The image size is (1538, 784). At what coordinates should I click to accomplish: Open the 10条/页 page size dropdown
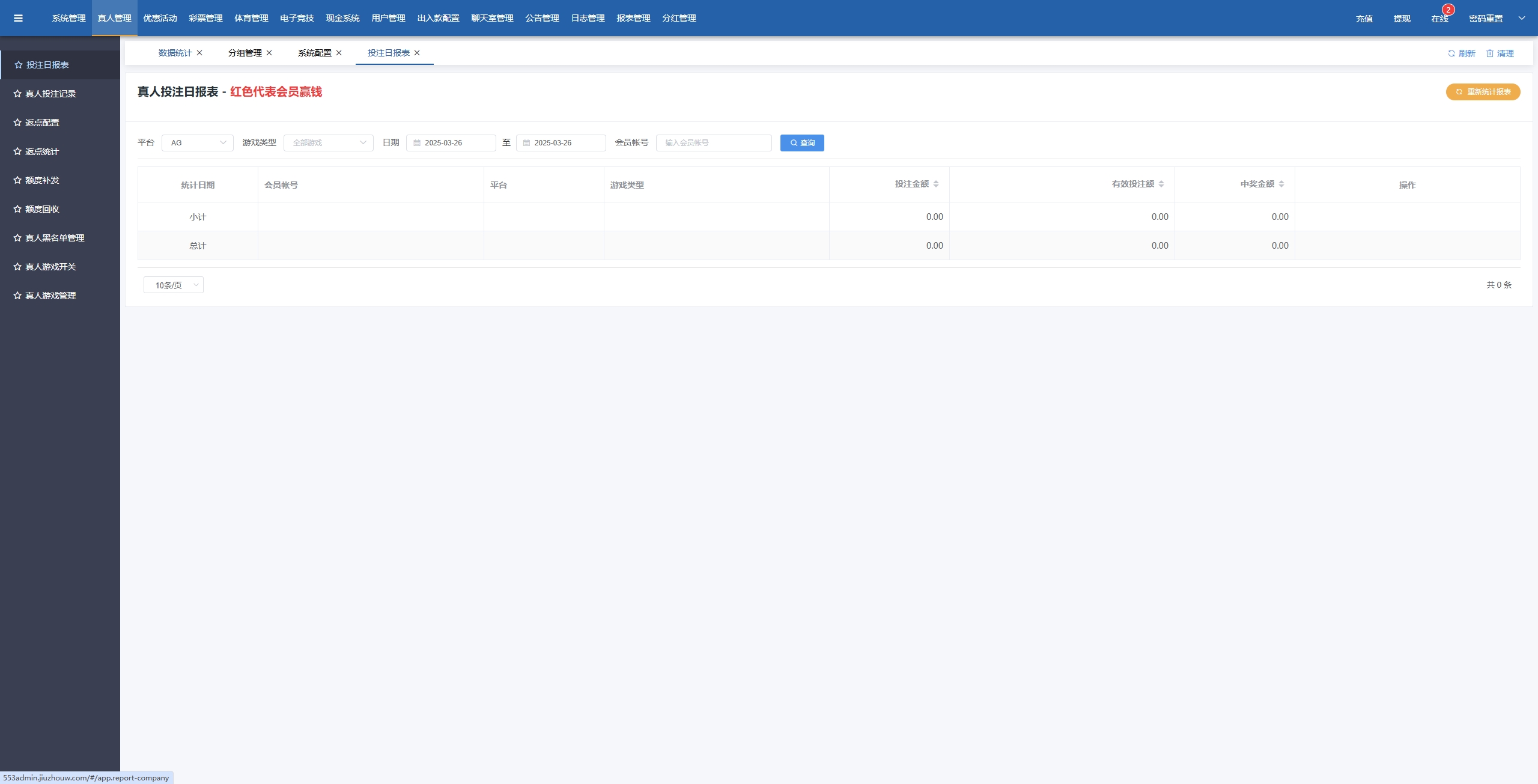173,285
